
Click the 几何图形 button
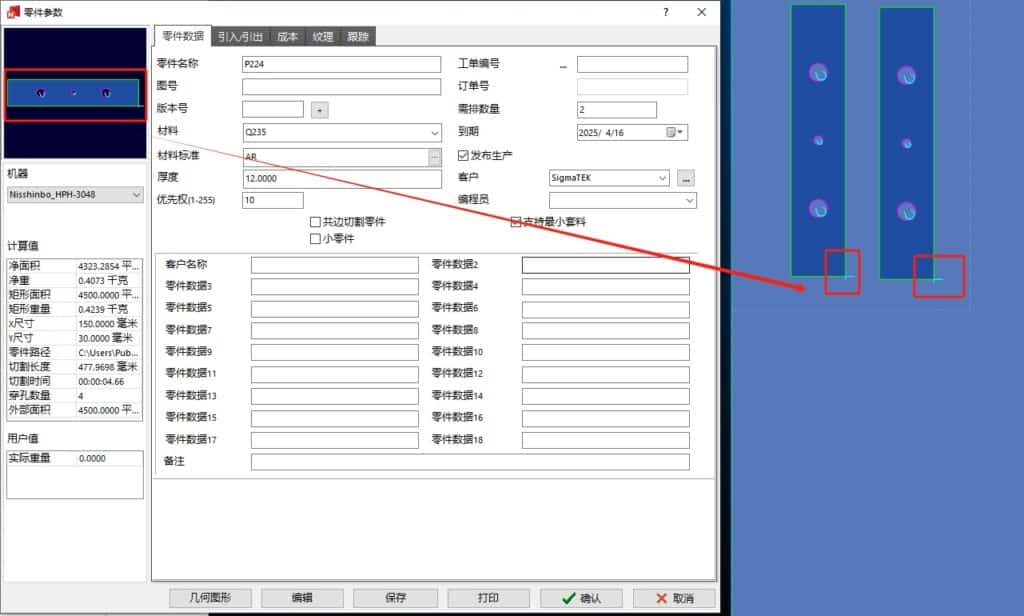(210, 598)
